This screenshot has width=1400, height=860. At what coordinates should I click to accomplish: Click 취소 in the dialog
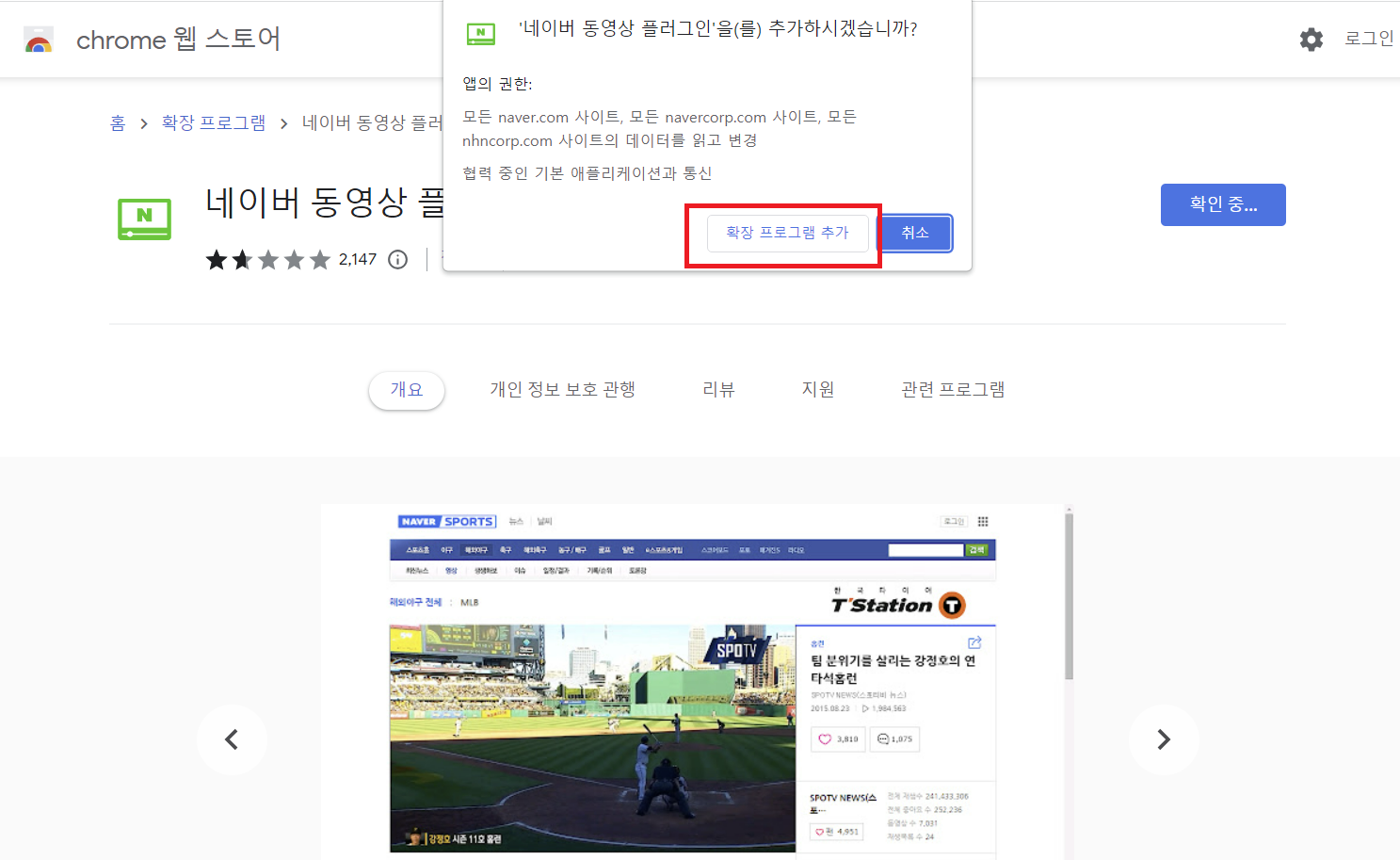(915, 233)
